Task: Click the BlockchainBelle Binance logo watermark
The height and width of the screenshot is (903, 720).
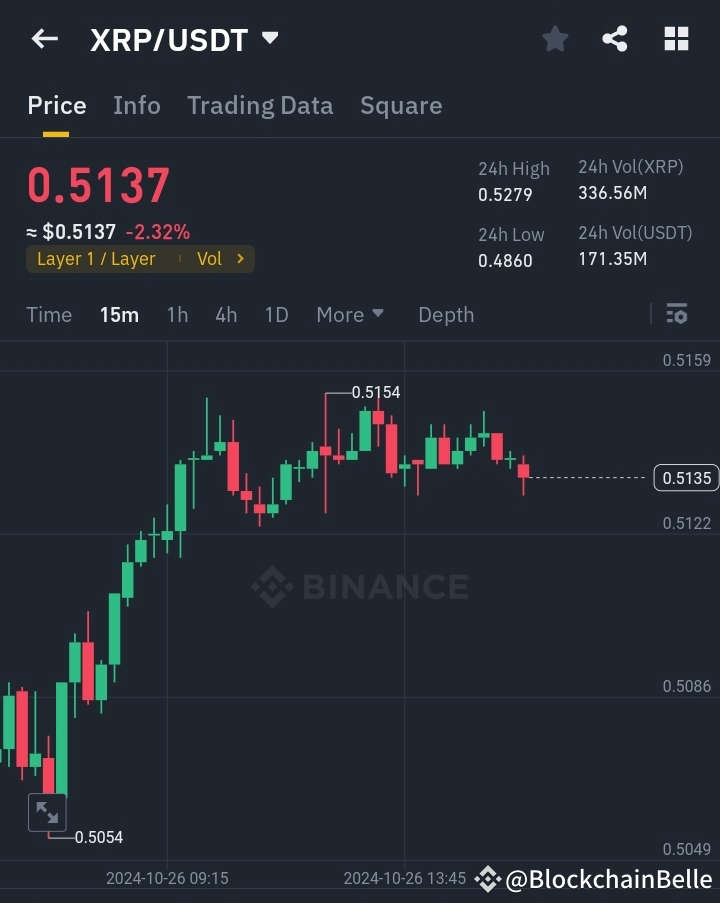Action: tap(487, 878)
